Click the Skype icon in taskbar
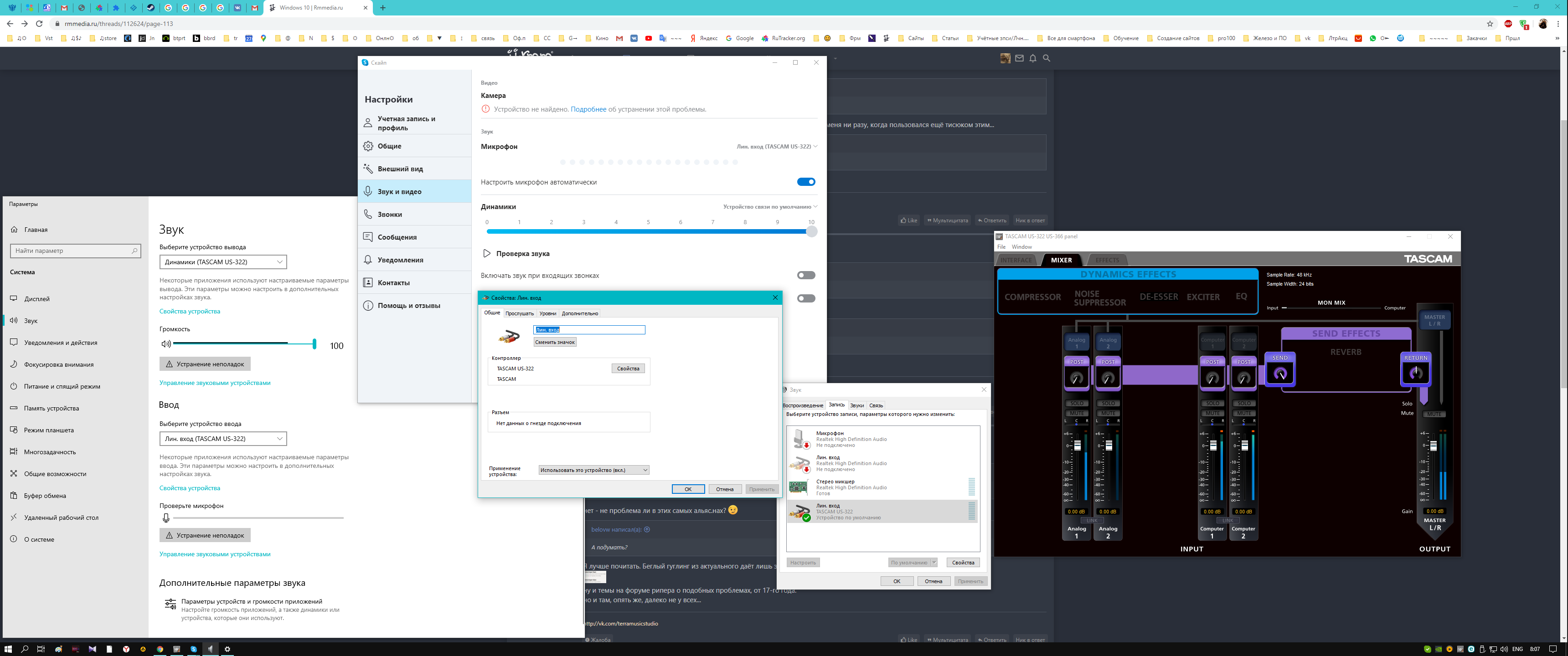 [x=194, y=649]
